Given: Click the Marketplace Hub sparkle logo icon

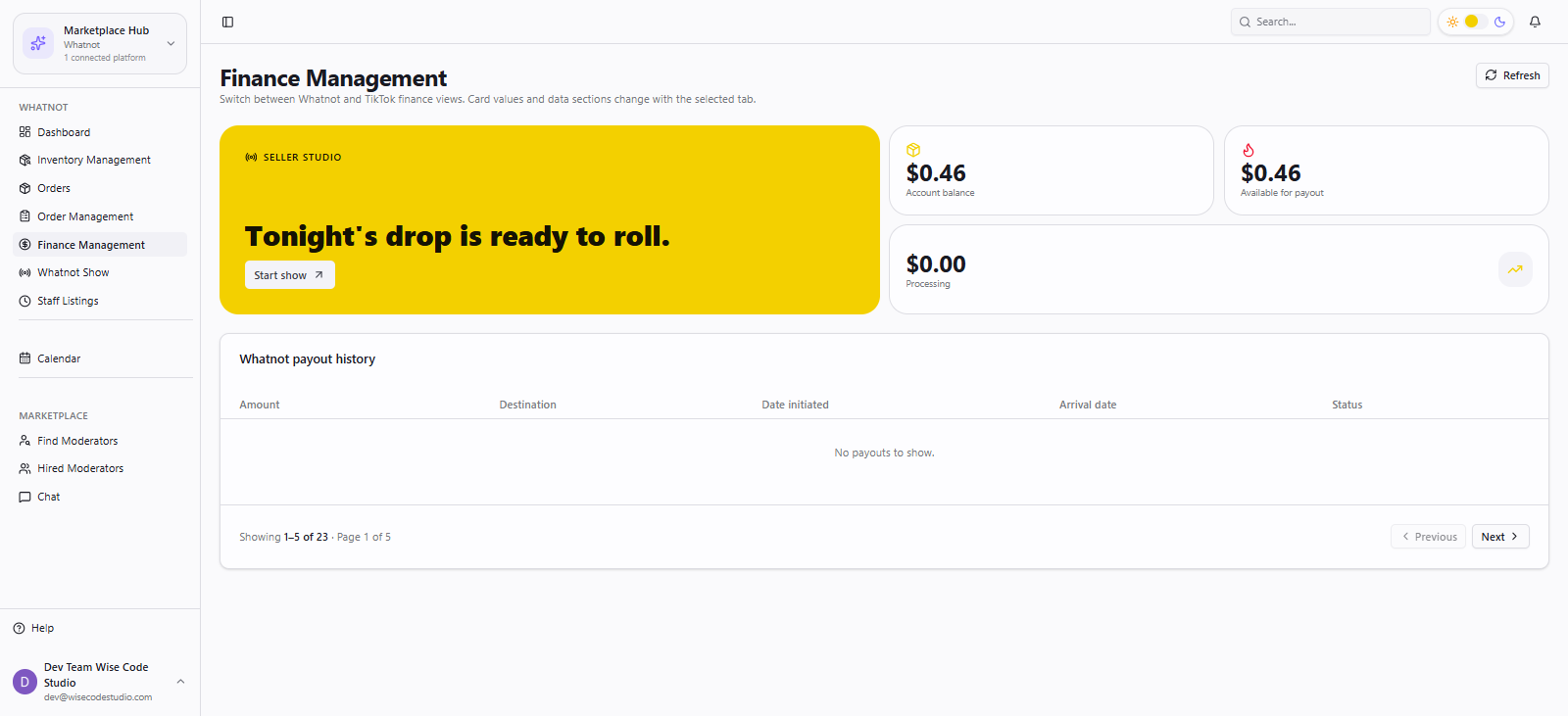Looking at the screenshot, I should point(38,43).
